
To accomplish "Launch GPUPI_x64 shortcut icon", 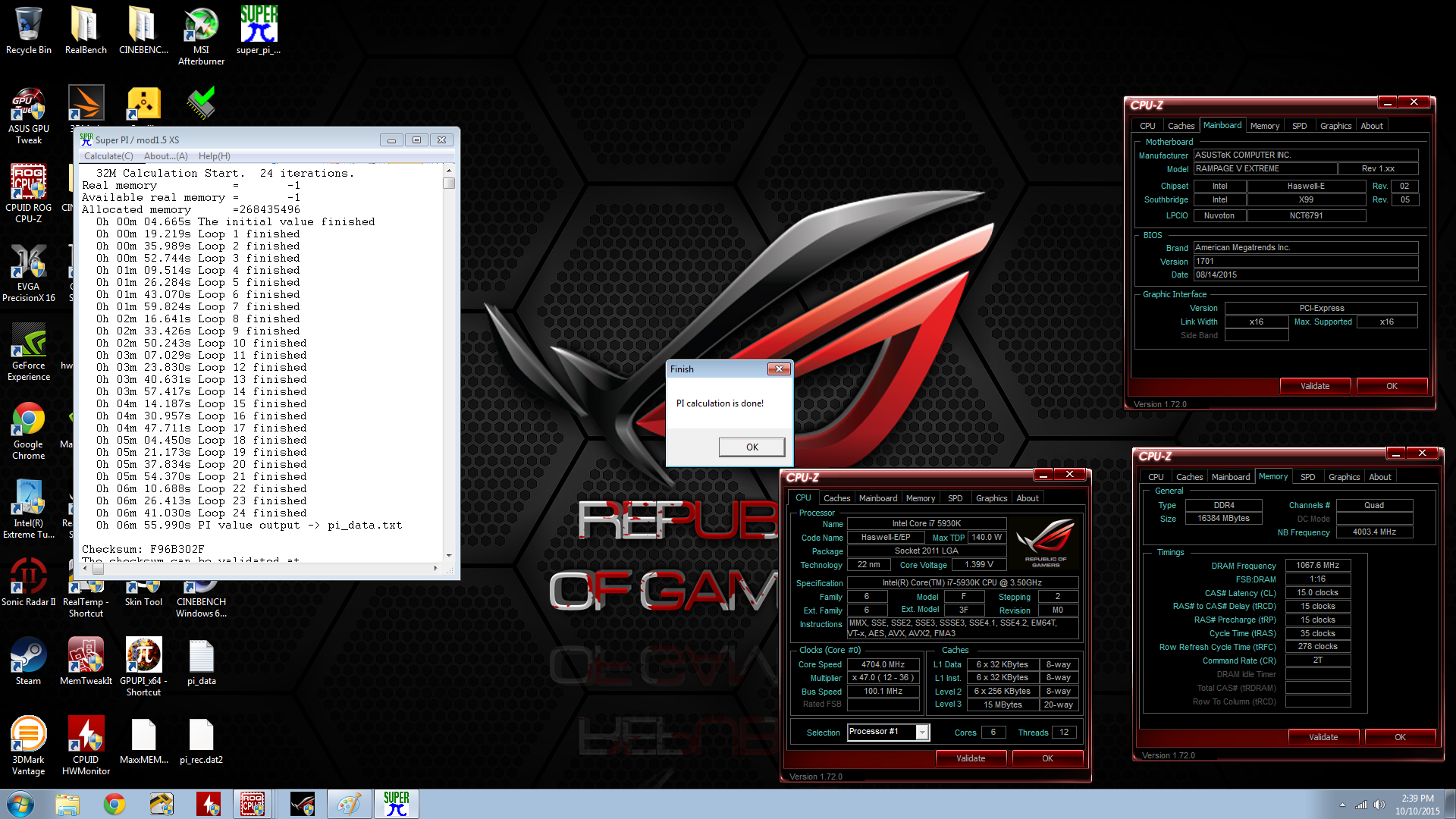I will 143,667.
